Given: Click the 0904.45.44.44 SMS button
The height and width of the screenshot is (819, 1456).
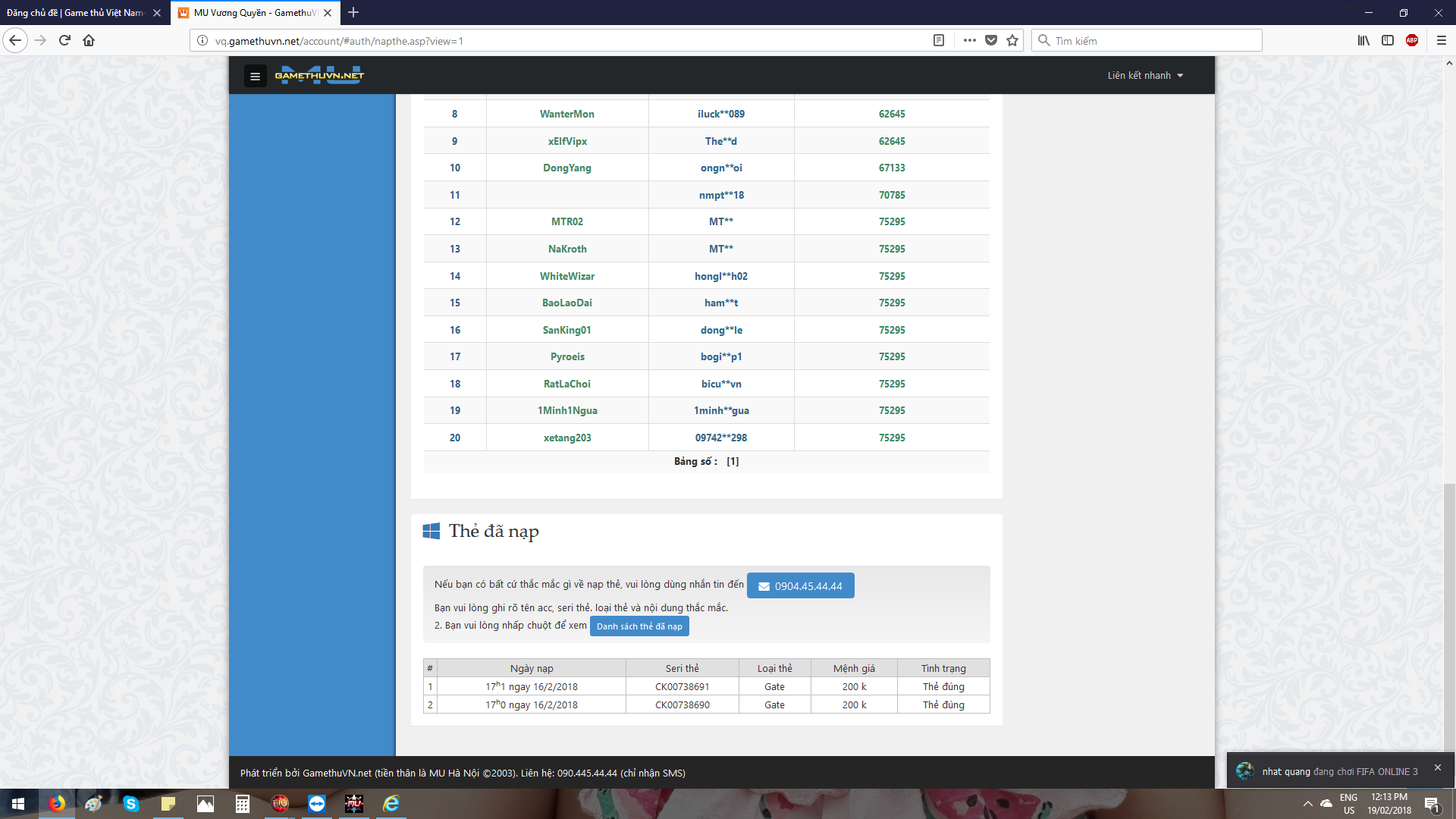Looking at the screenshot, I should [x=800, y=585].
